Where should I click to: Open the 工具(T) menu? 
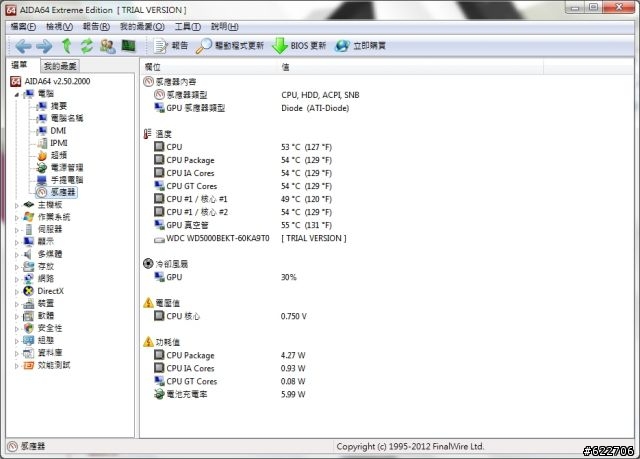[x=188, y=27]
